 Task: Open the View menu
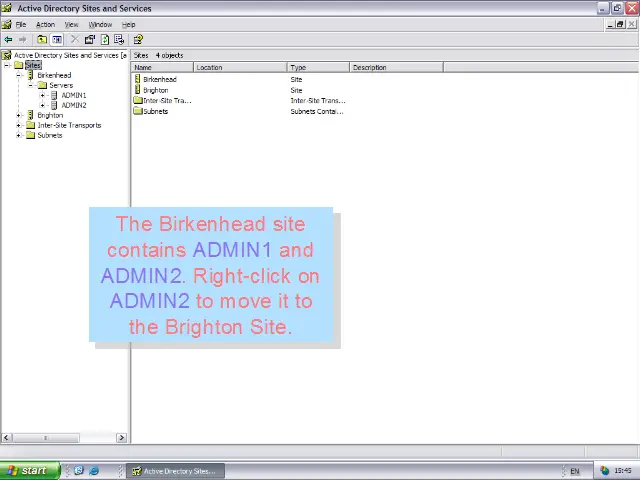pyautogui.click(x=71, y=24)
